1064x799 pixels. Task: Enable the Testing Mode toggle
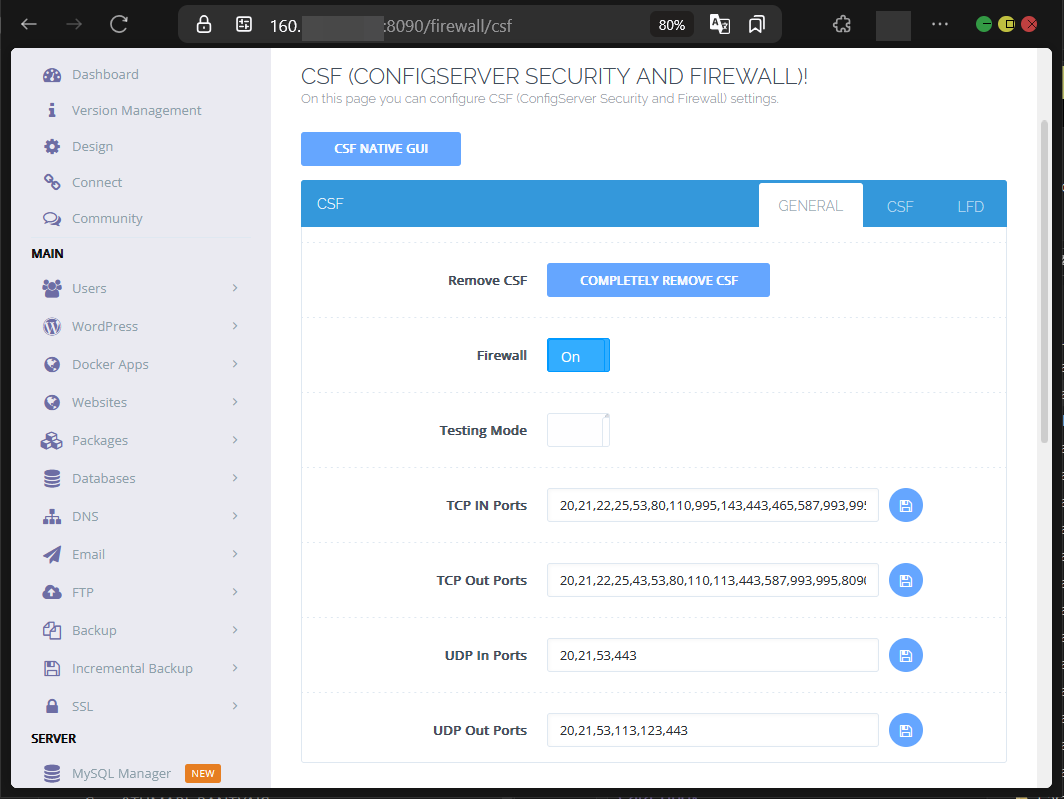(x=578, y=430)
